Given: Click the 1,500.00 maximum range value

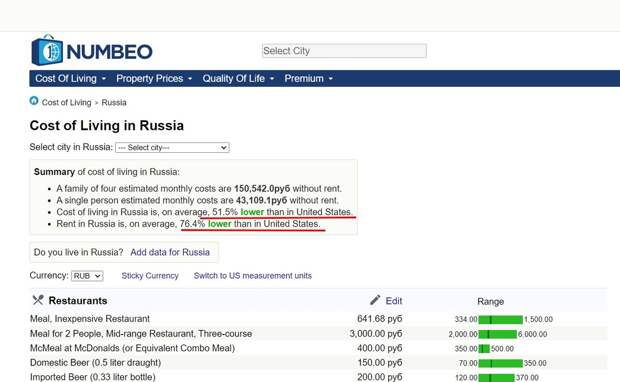Looking at the screenshot, I should pos(538,319).
